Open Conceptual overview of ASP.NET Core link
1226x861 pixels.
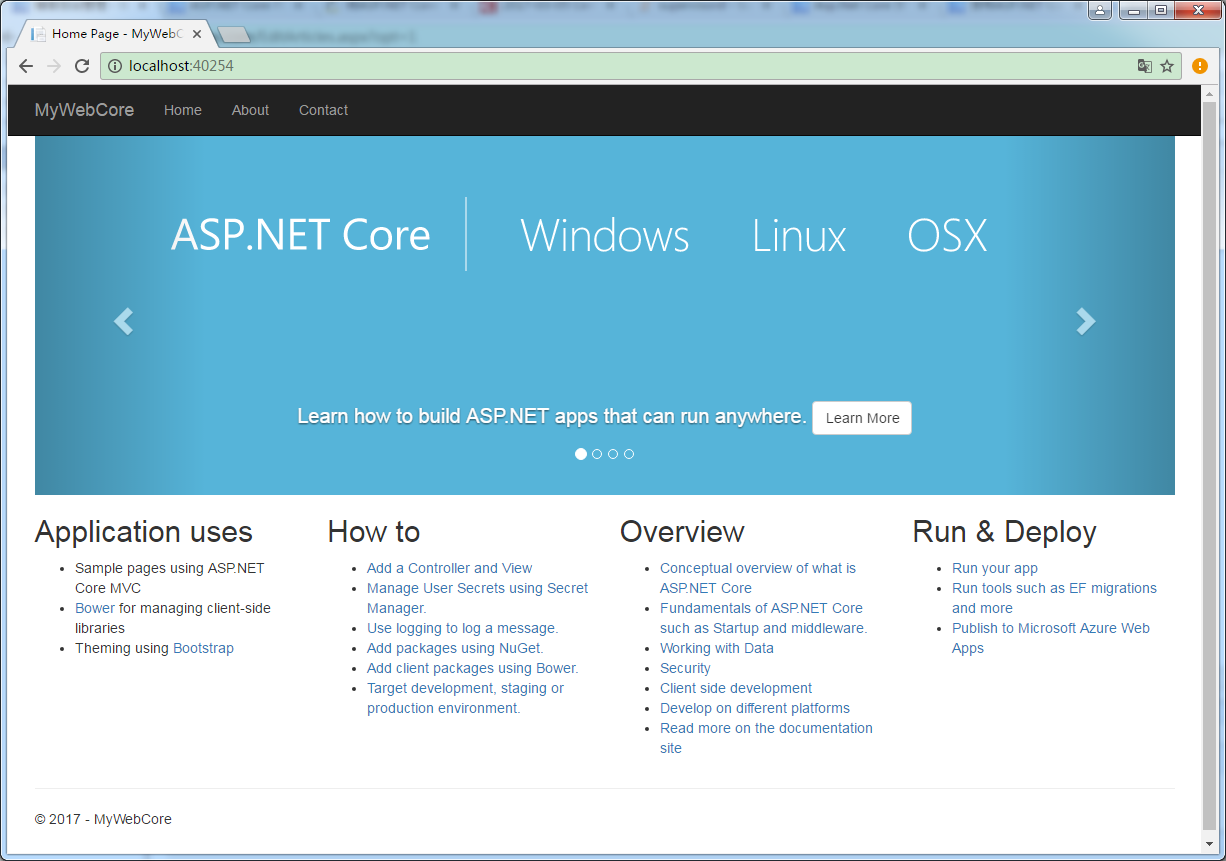point(758,578)
